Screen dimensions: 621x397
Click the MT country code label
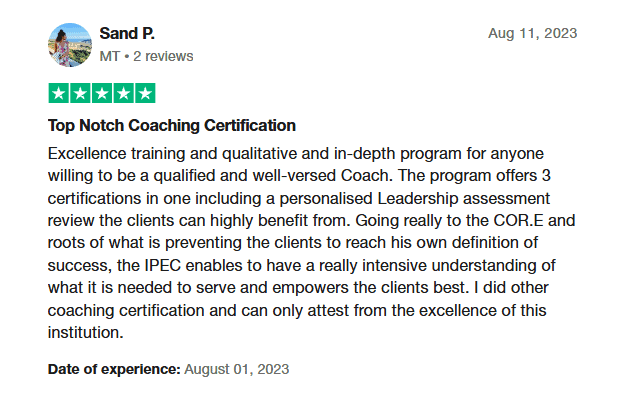[110, 56]
